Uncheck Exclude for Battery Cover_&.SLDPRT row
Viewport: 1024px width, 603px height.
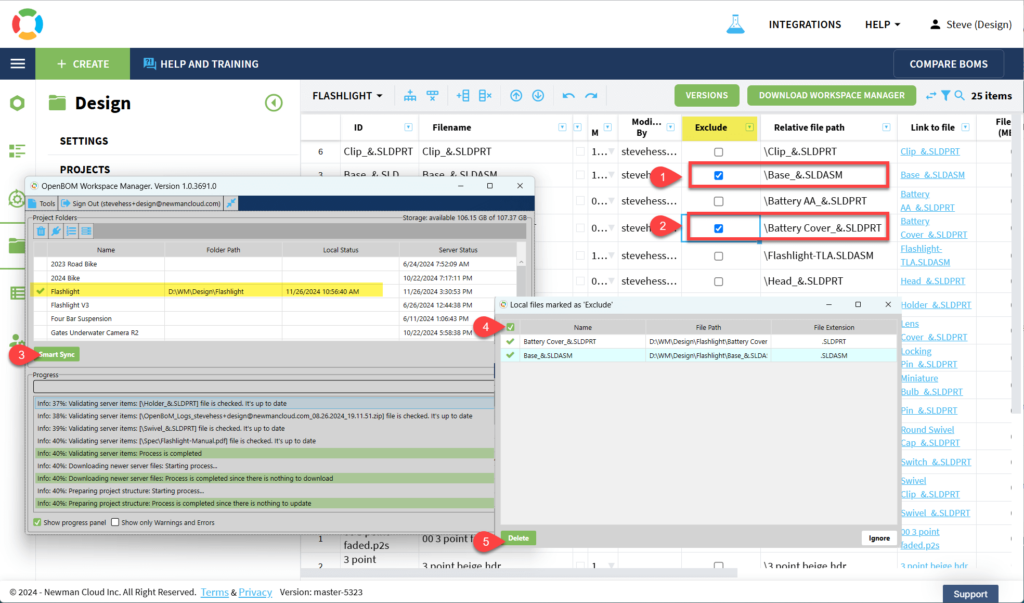point(718,228)
